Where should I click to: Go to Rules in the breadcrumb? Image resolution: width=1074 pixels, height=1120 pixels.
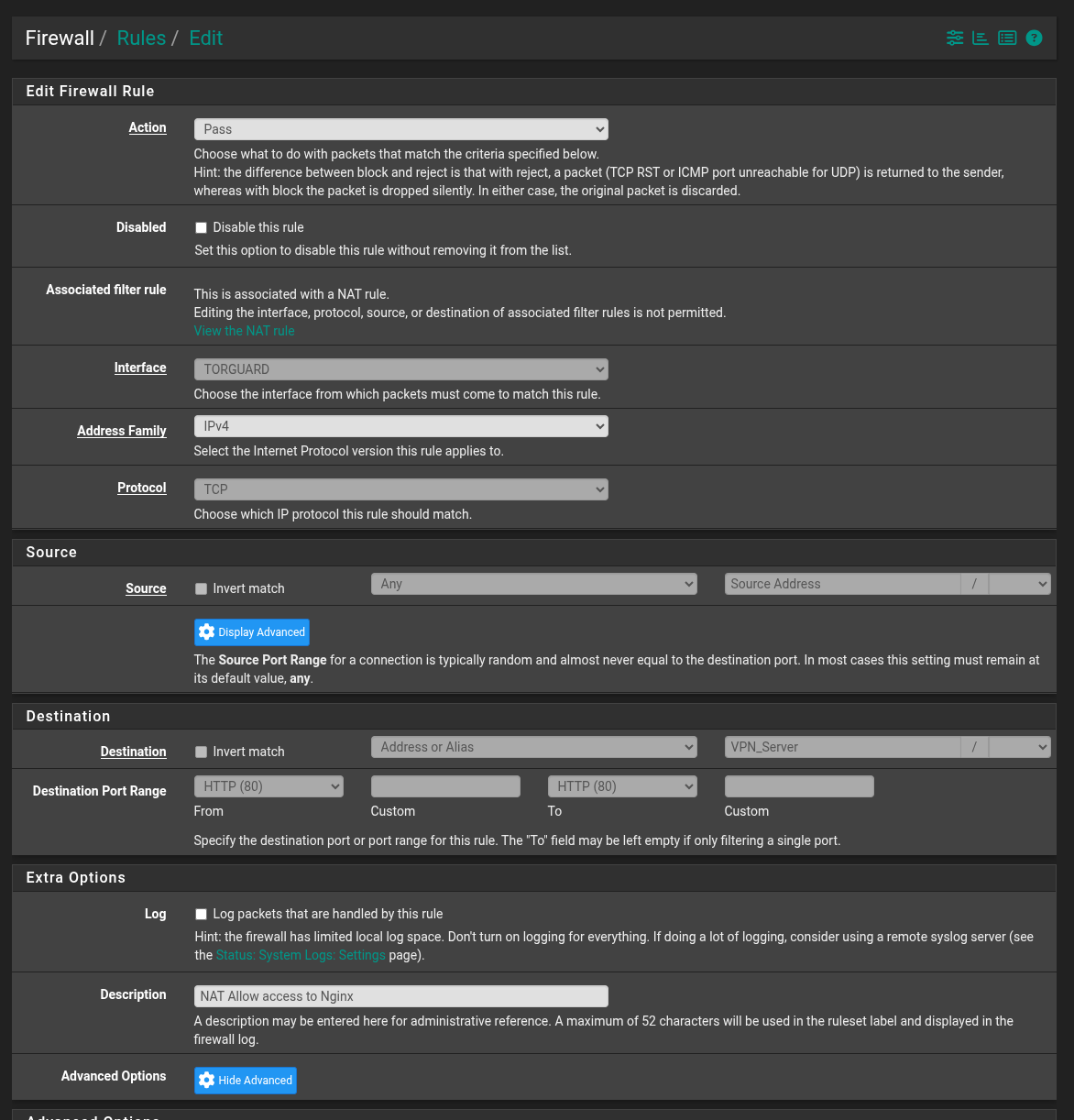pyautogui.click(x=141, y=38)
